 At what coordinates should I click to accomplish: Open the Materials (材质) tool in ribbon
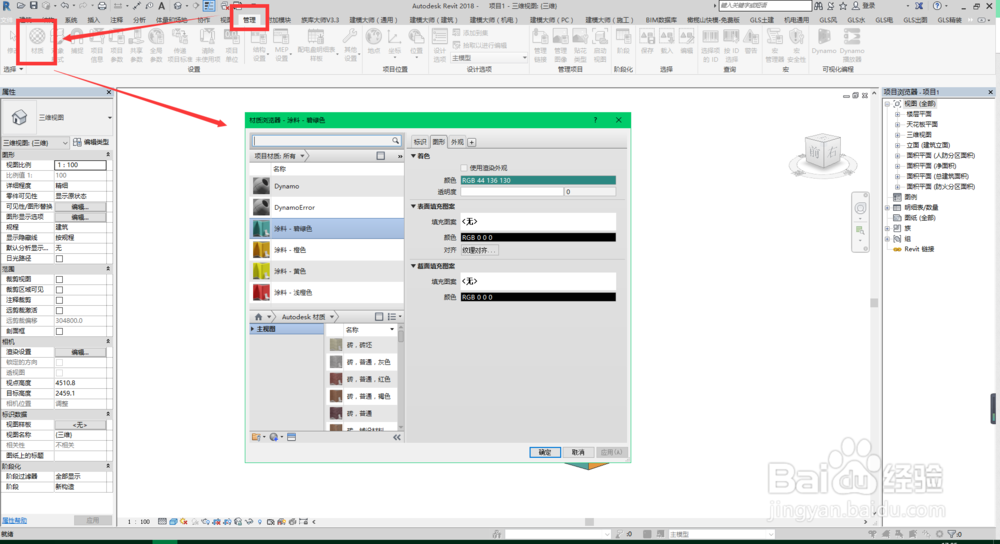click(37, 42)
